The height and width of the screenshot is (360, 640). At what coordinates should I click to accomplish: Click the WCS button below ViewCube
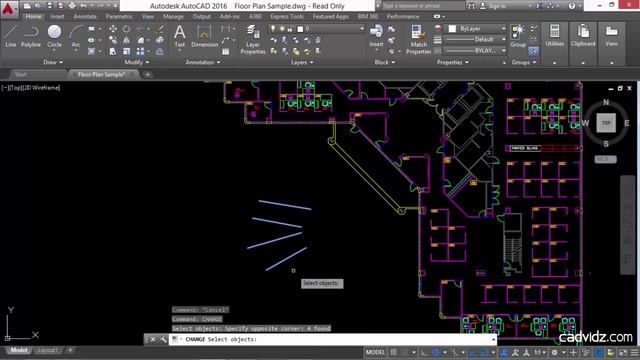(x=605, y=159)
